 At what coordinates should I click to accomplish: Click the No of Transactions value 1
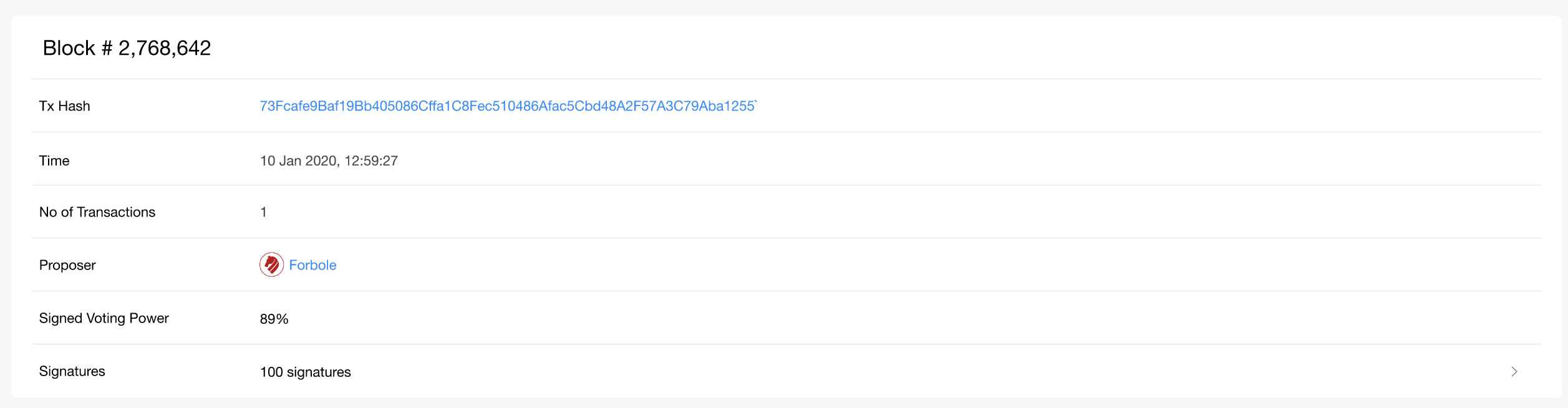coord(263,212)
